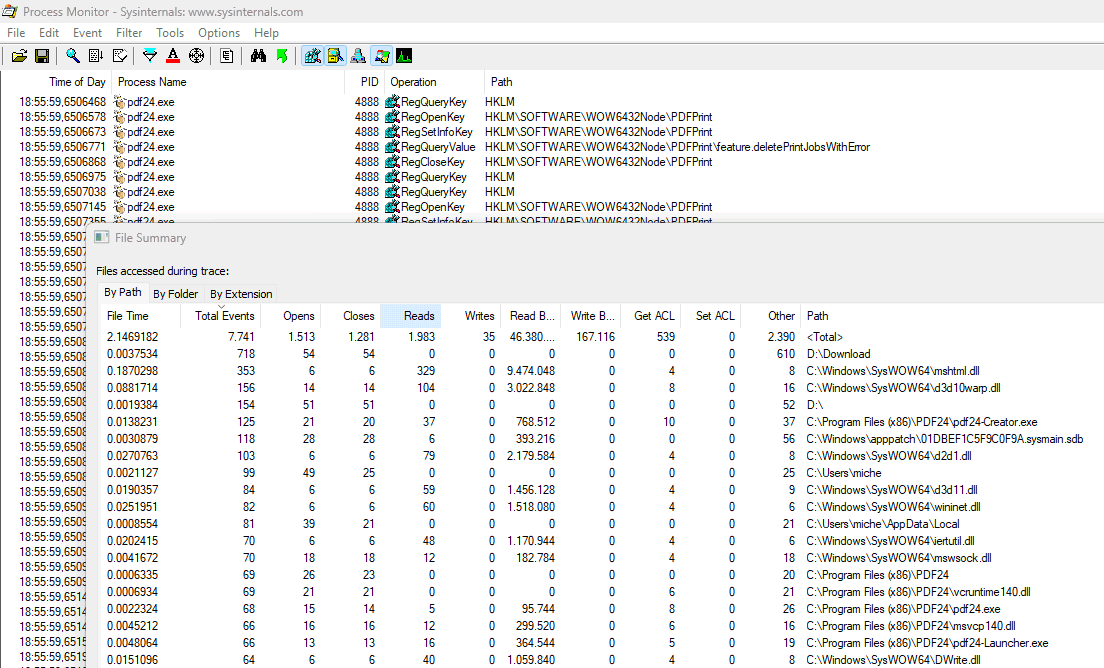The width and height of the screenshot is (1104, 668).
Task: Click the Time of Day column header
Action: (x=56, y=82)
